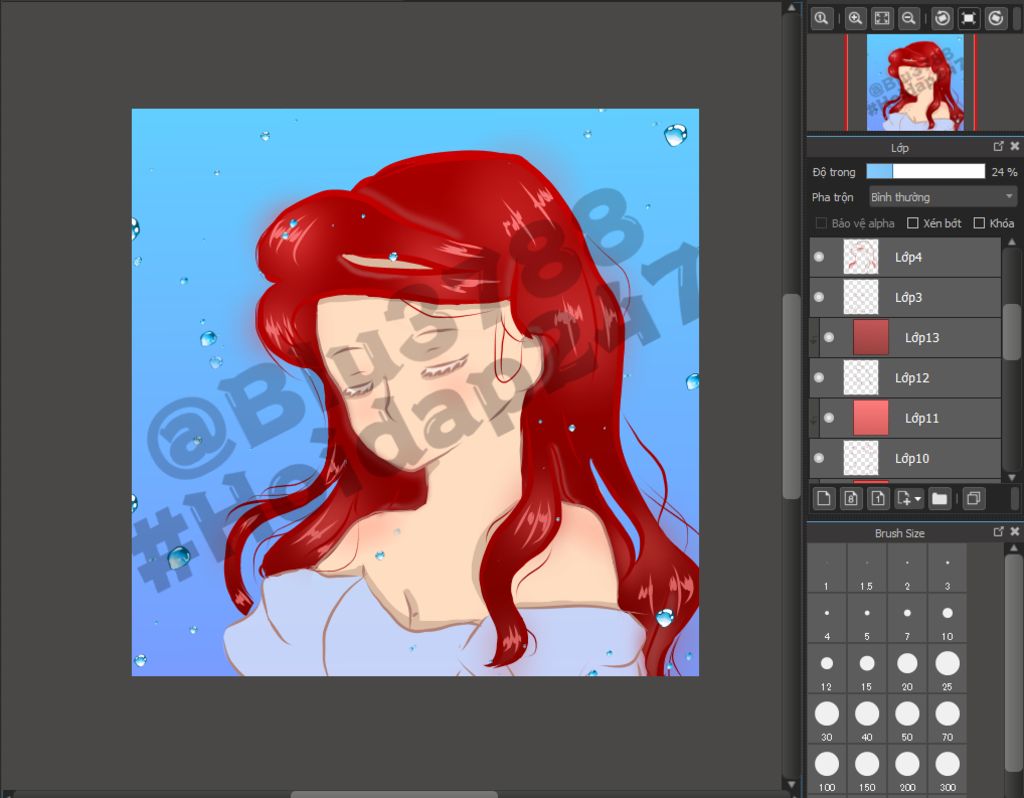Screen dimensions: 1024x798
Task: Select the Lớp3 layer name
Action: (908, 297)
